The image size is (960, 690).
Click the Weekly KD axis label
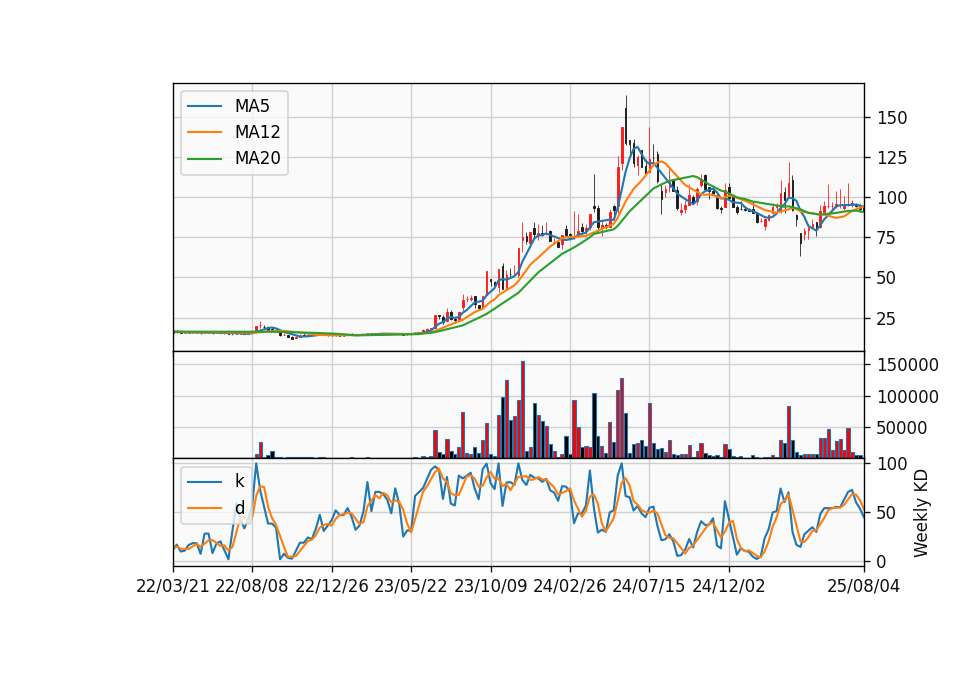pyautogui.click(x=920, y=513)
